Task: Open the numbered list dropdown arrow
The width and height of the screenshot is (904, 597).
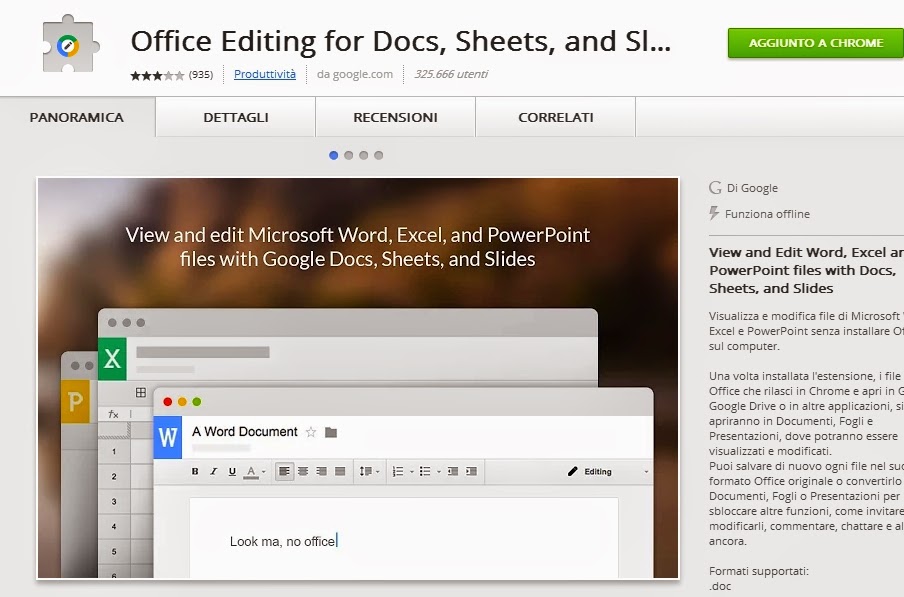Action: tap(412, 472)
